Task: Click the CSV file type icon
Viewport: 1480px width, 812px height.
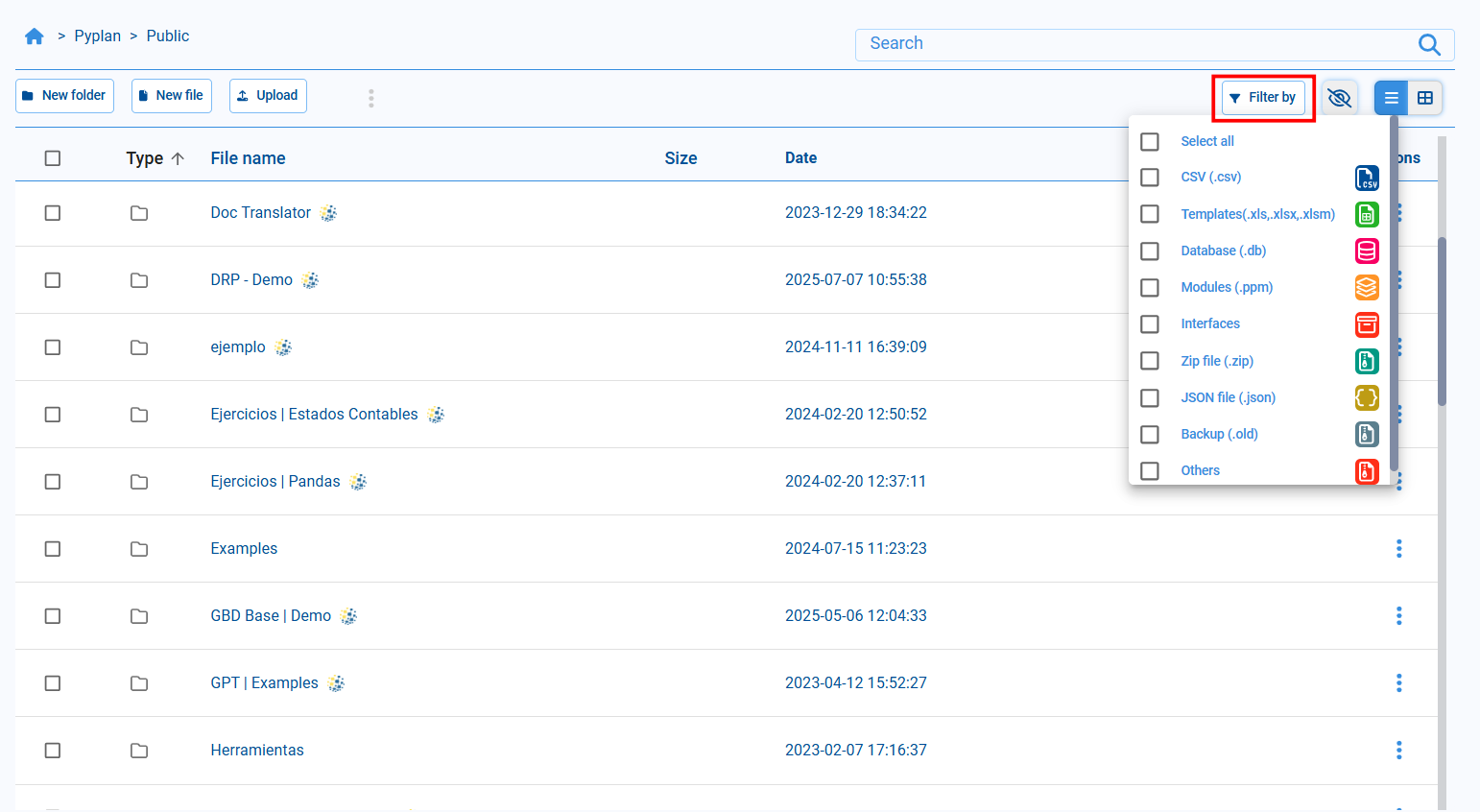Action: [x=1367, y=178]
